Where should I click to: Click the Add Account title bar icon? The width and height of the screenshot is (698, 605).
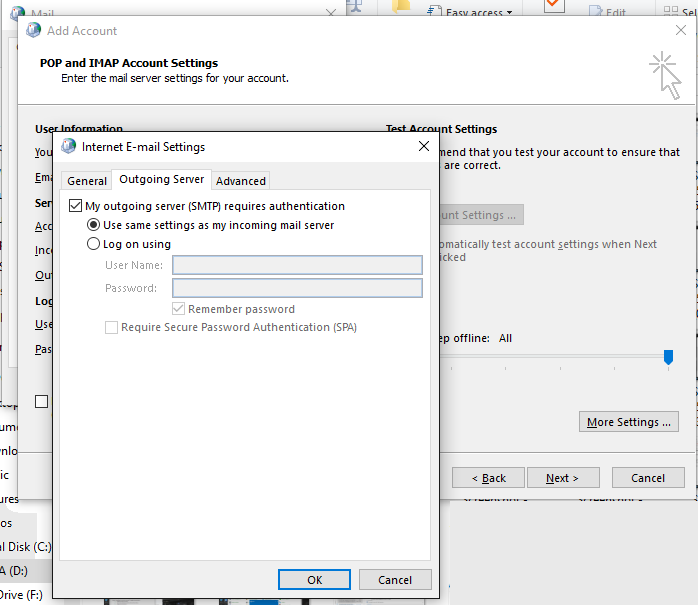click(34, 31)
